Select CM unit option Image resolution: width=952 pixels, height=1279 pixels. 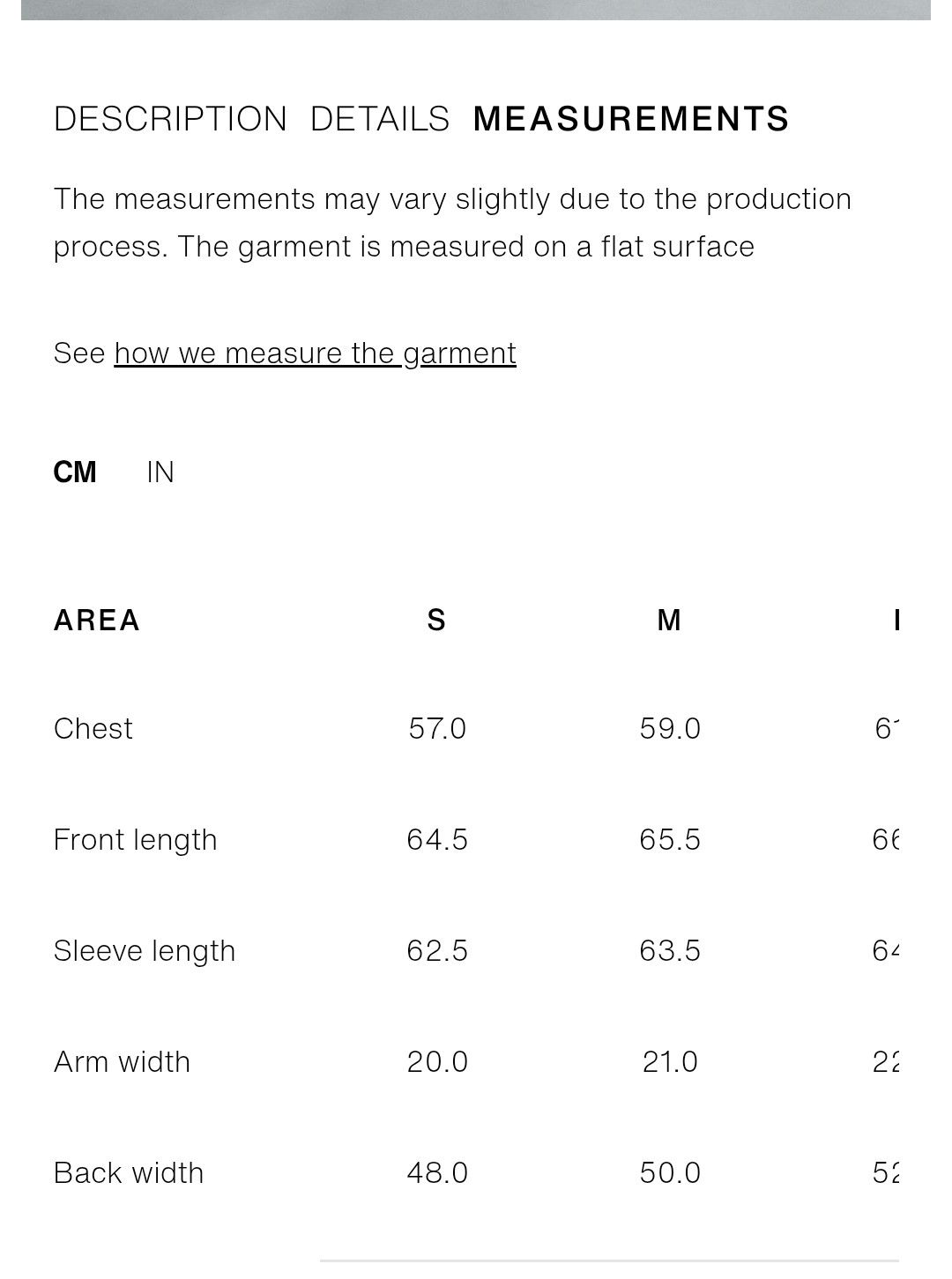[x=75, y=472]
